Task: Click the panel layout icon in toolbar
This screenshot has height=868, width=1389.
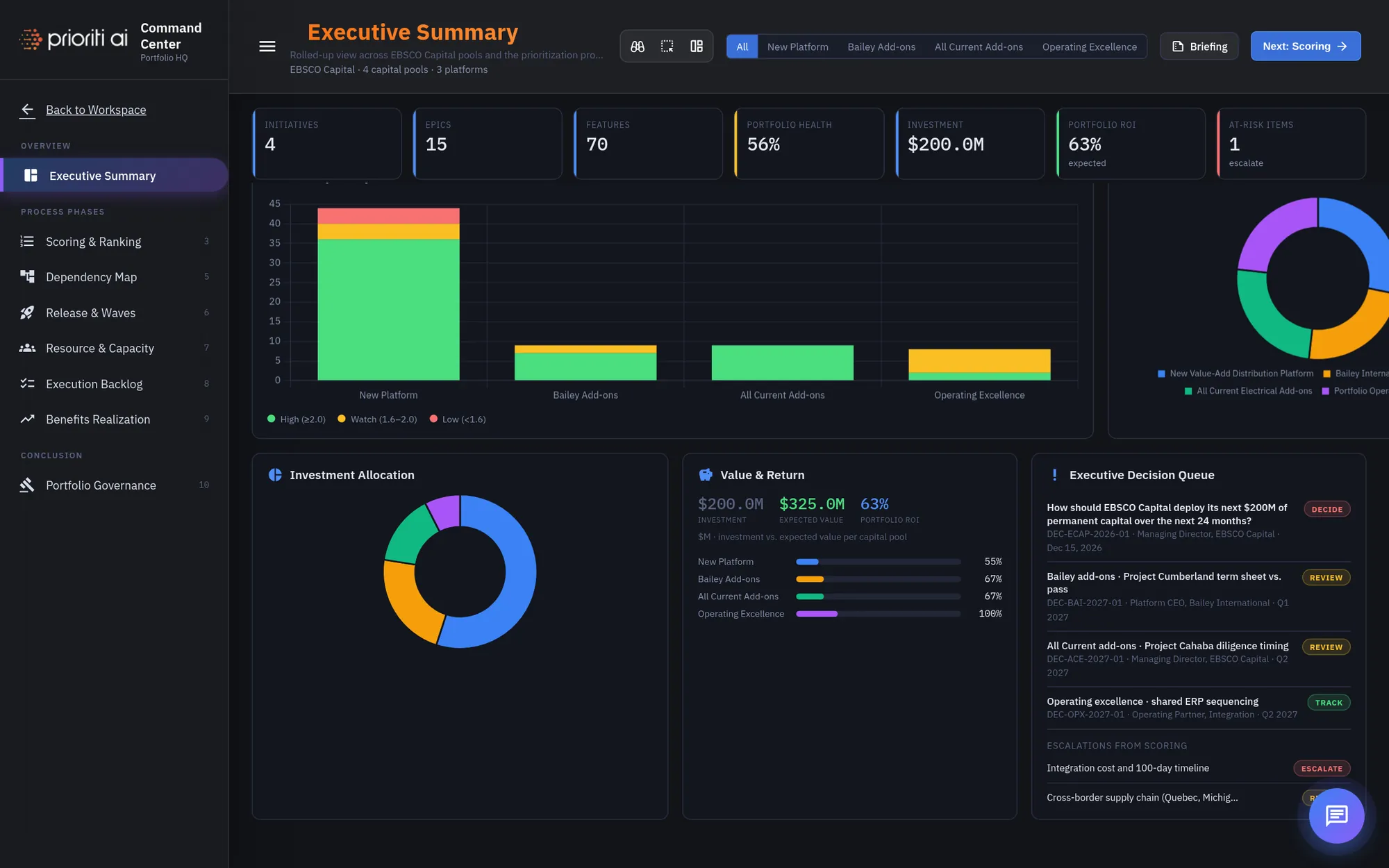Action: [697, 47]
